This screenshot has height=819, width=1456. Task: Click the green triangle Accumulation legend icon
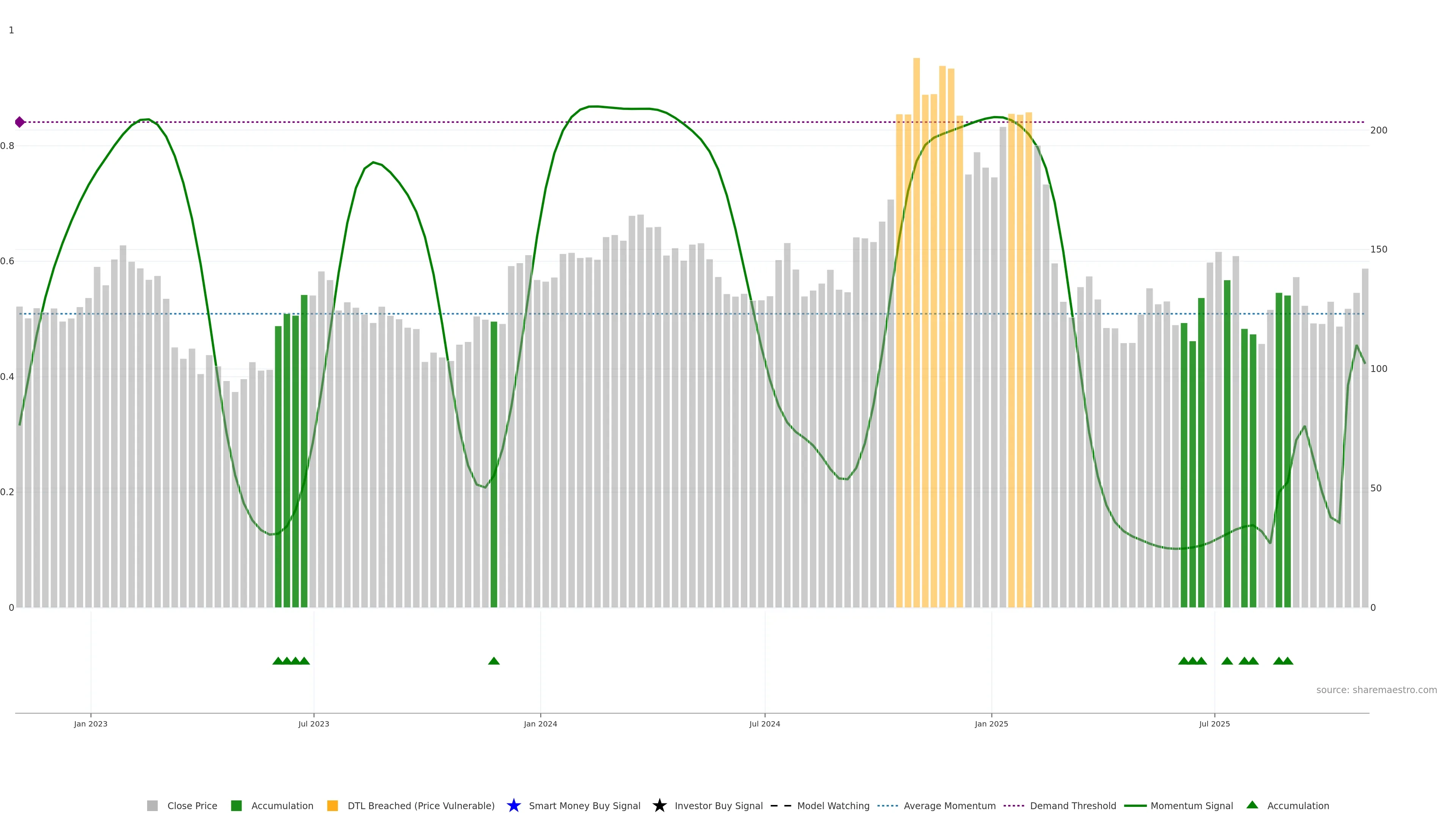pyautogui.click(x=1252, y=805)
